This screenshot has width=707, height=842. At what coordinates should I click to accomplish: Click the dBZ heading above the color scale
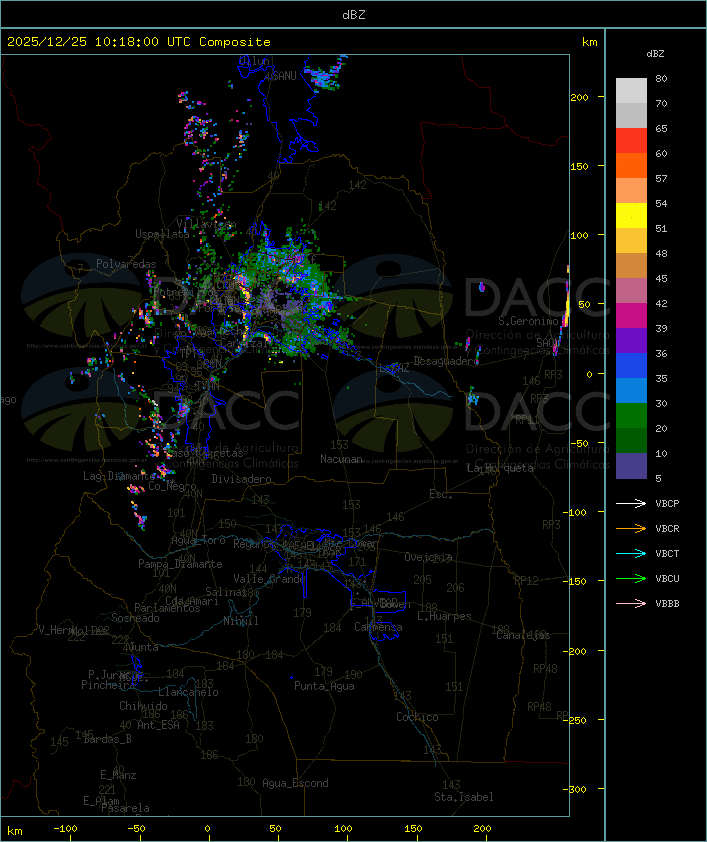655,54
